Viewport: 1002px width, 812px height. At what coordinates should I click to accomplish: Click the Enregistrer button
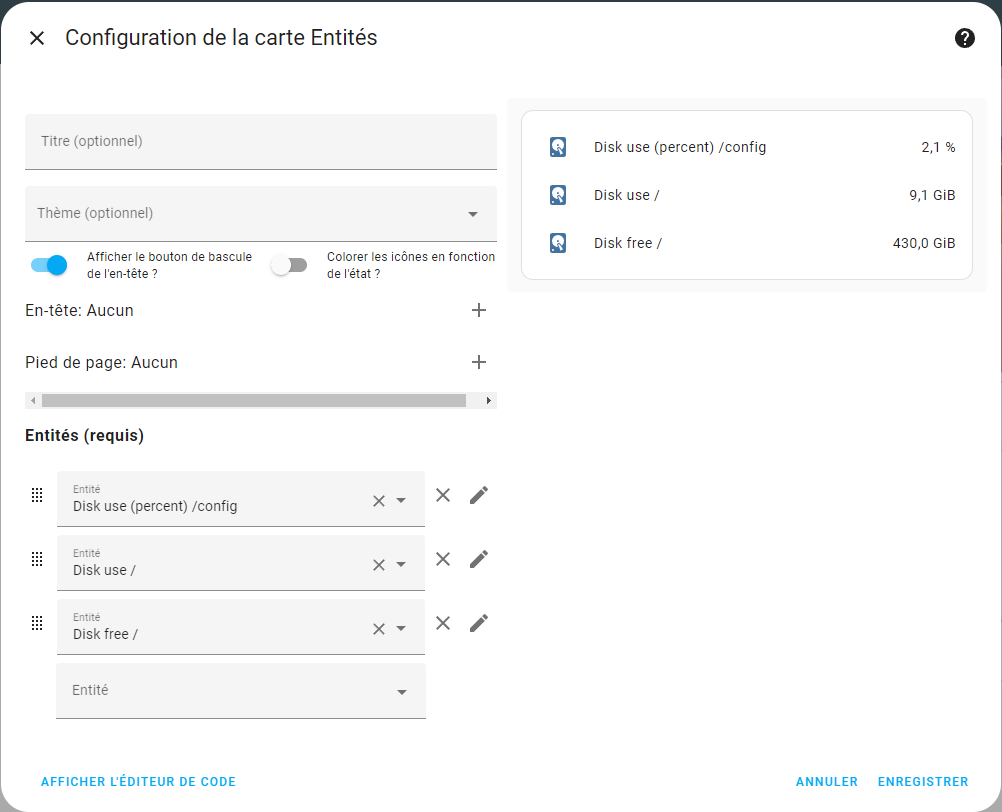(923, 782)
